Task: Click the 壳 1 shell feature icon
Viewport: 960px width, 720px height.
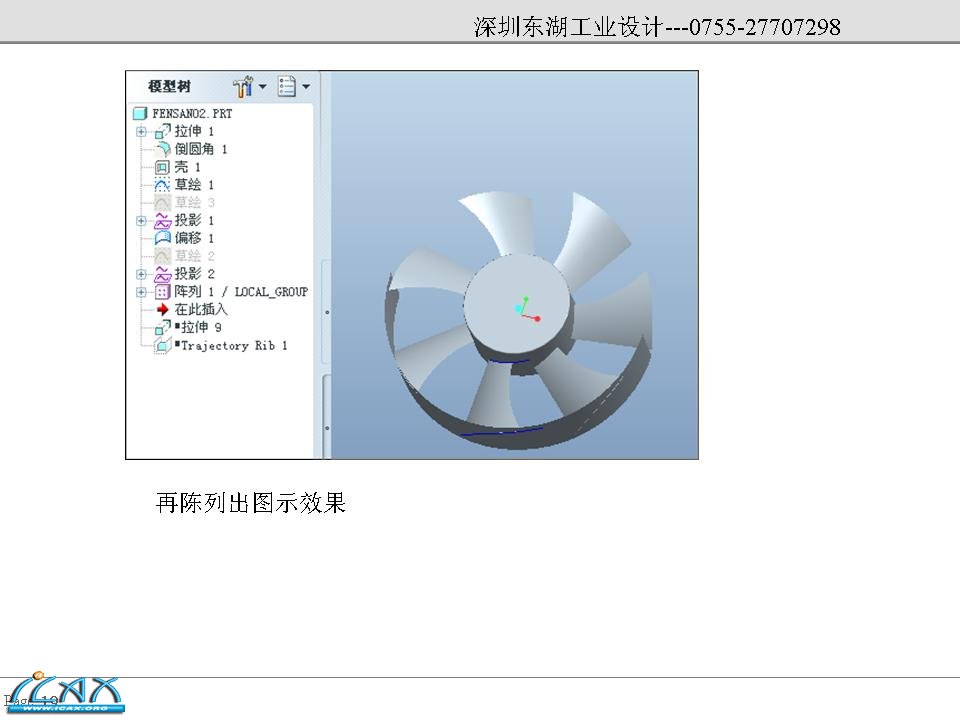Action: [162, 167]
